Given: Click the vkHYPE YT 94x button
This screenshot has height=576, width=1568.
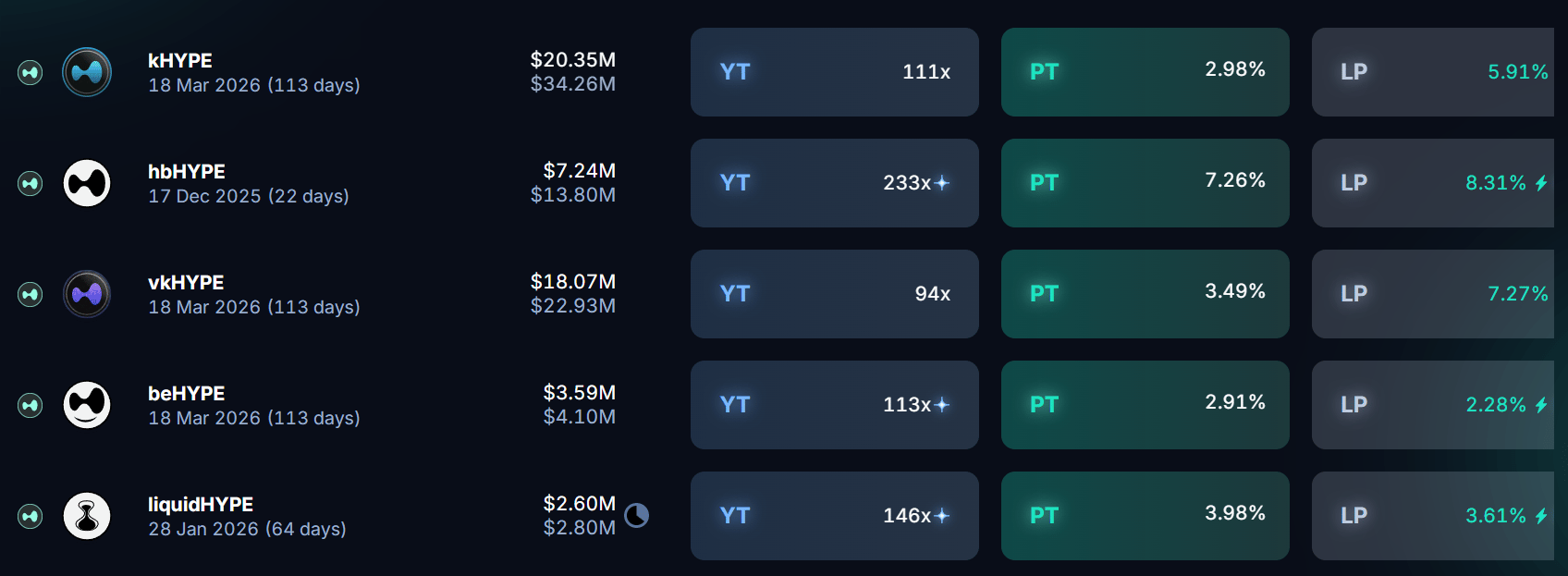Looking at the screenshot, I should [x=835, y=294].
